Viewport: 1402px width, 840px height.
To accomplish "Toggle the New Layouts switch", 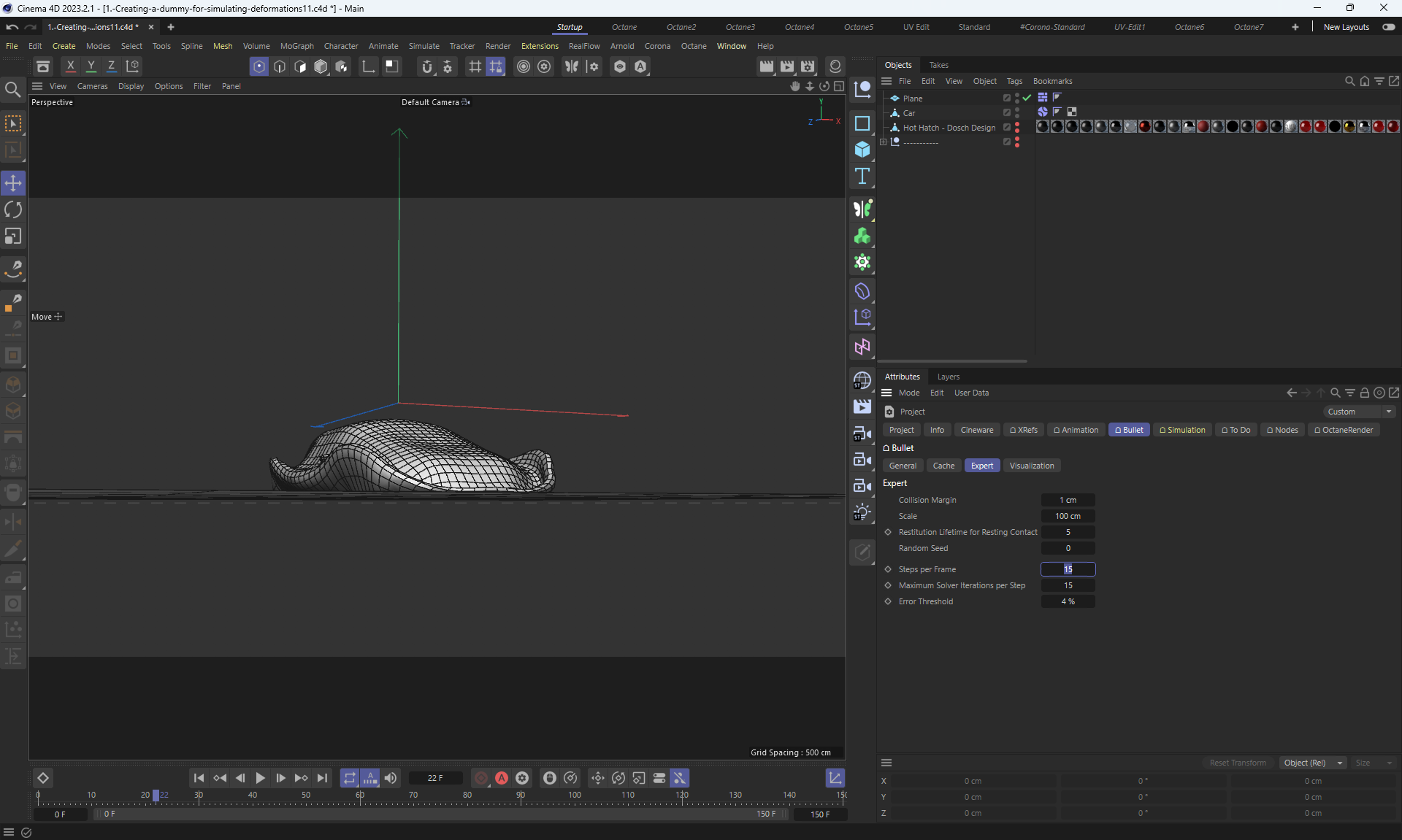I will click(1388, 27).
